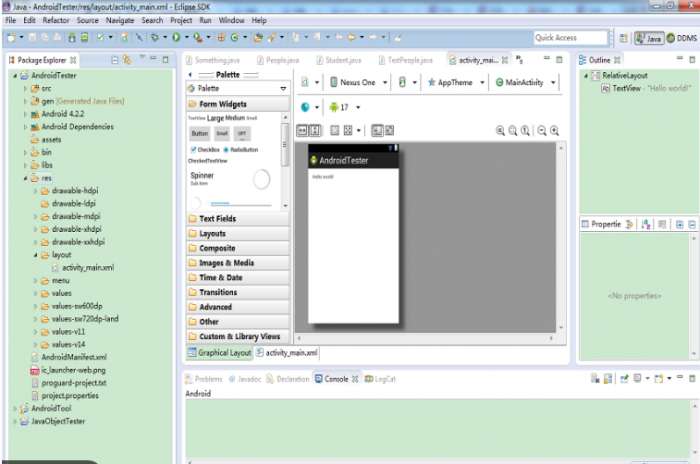Click the emulate real size zoom icon

click(500, 130)
